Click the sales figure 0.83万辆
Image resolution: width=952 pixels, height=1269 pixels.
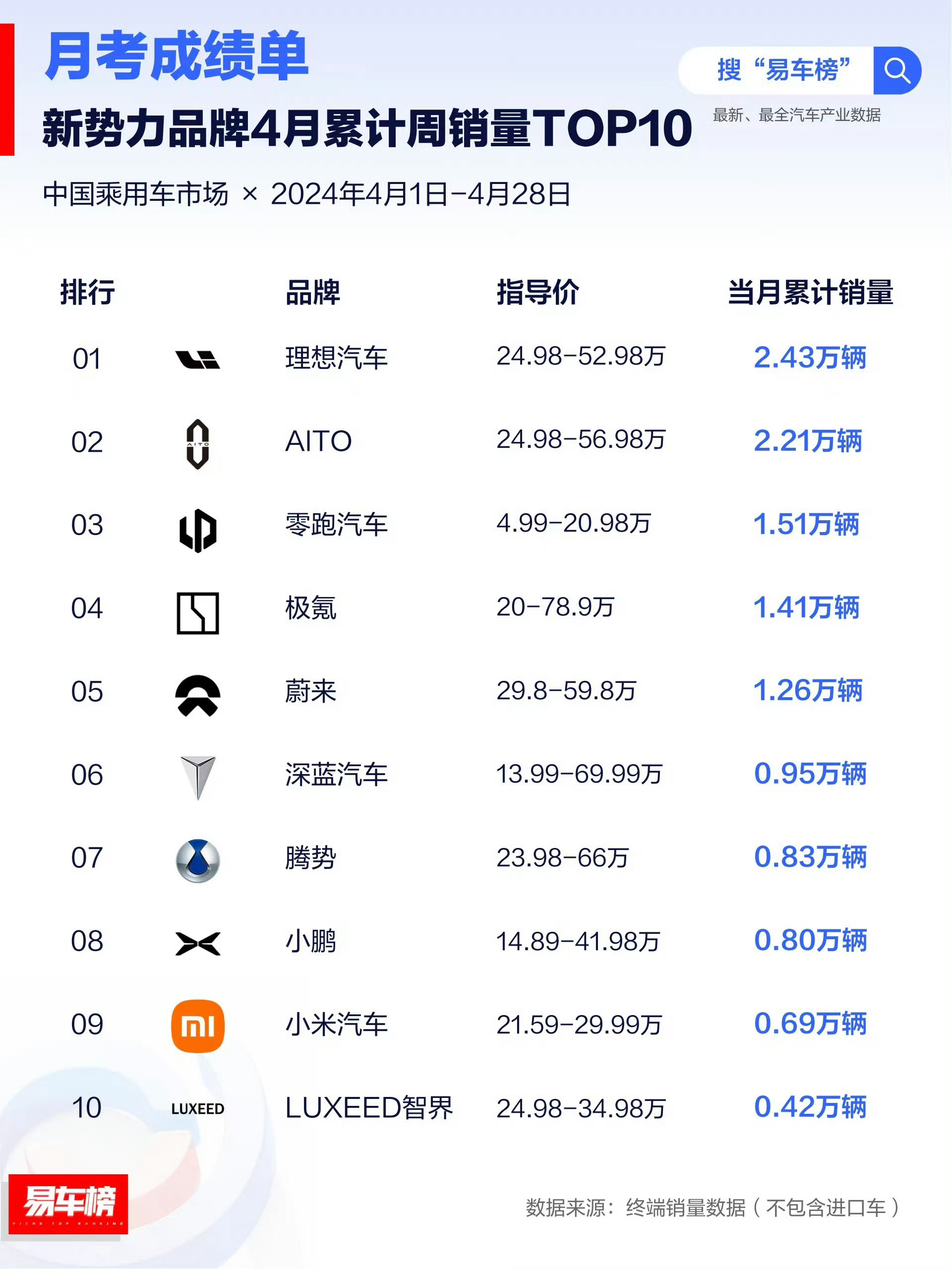pos(810,856)
